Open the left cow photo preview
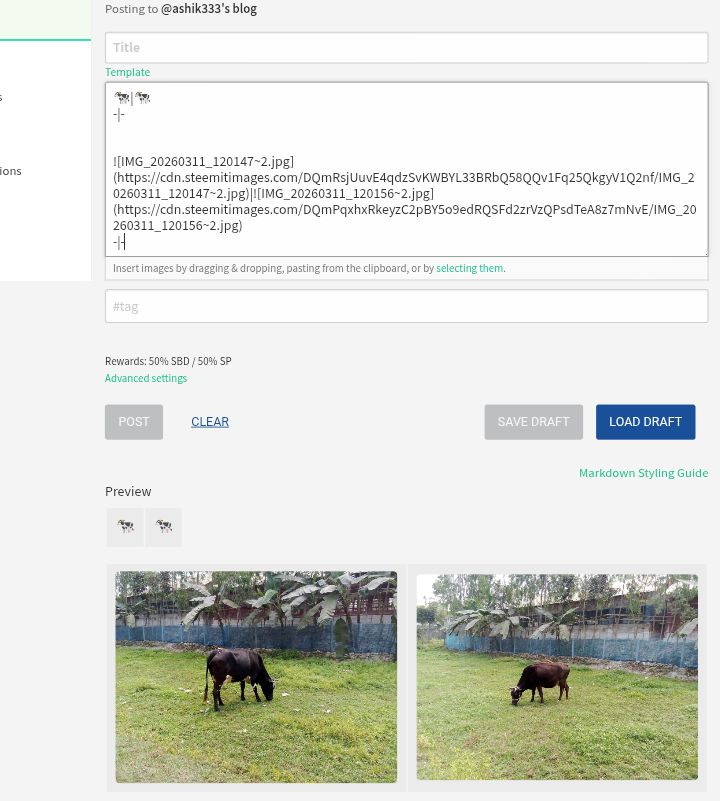The height and width of the screenshot is (801, 720). 256,677
